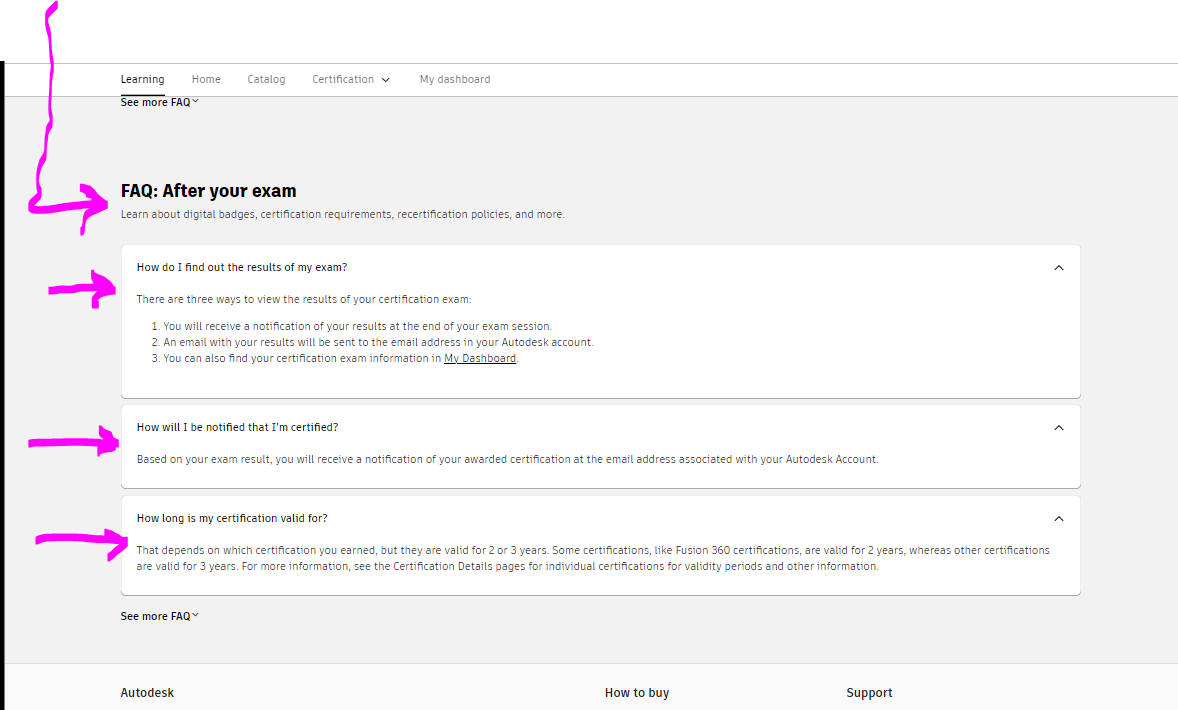Navigate to My dashboard in top navigation
Image resolution: width=1178 pixels, height=710 pixels.
point(455,80)
